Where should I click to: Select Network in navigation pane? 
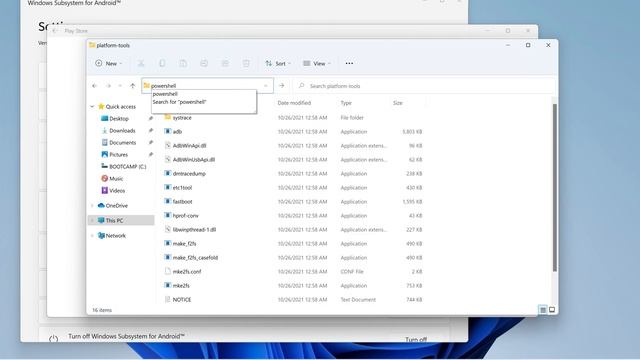click(116, 236)
